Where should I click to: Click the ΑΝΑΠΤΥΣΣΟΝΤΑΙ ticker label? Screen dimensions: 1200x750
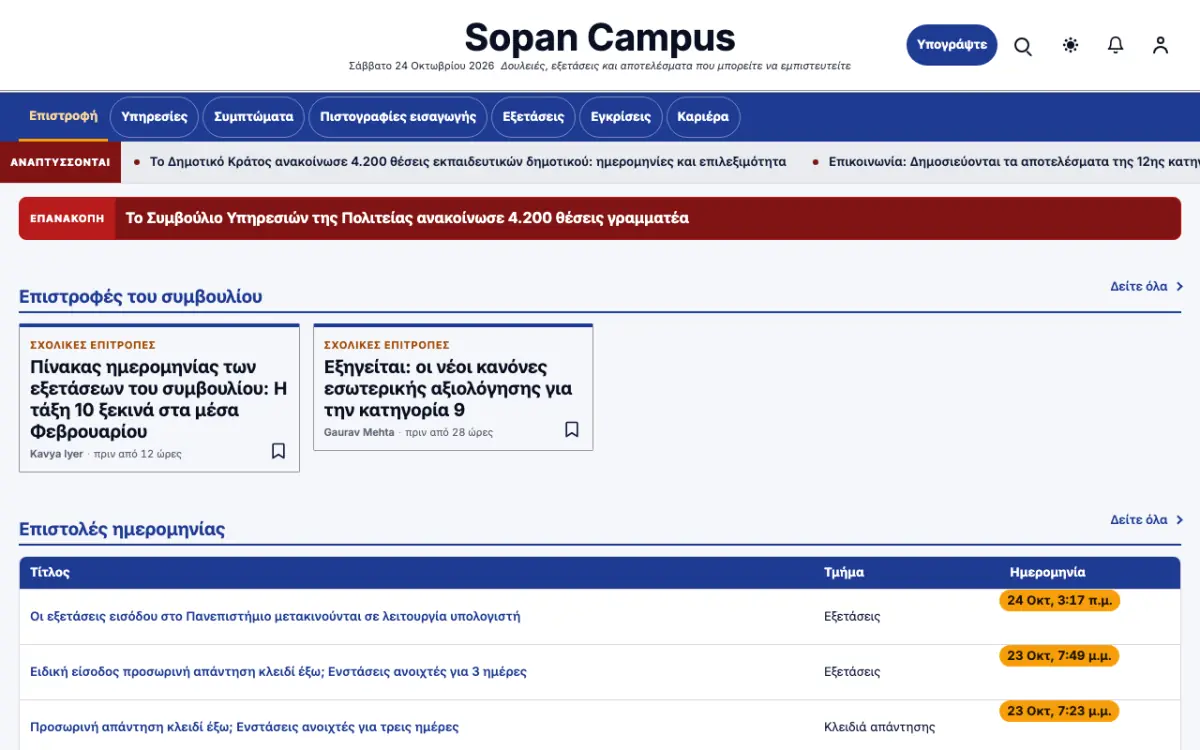(x=60, y=161)
